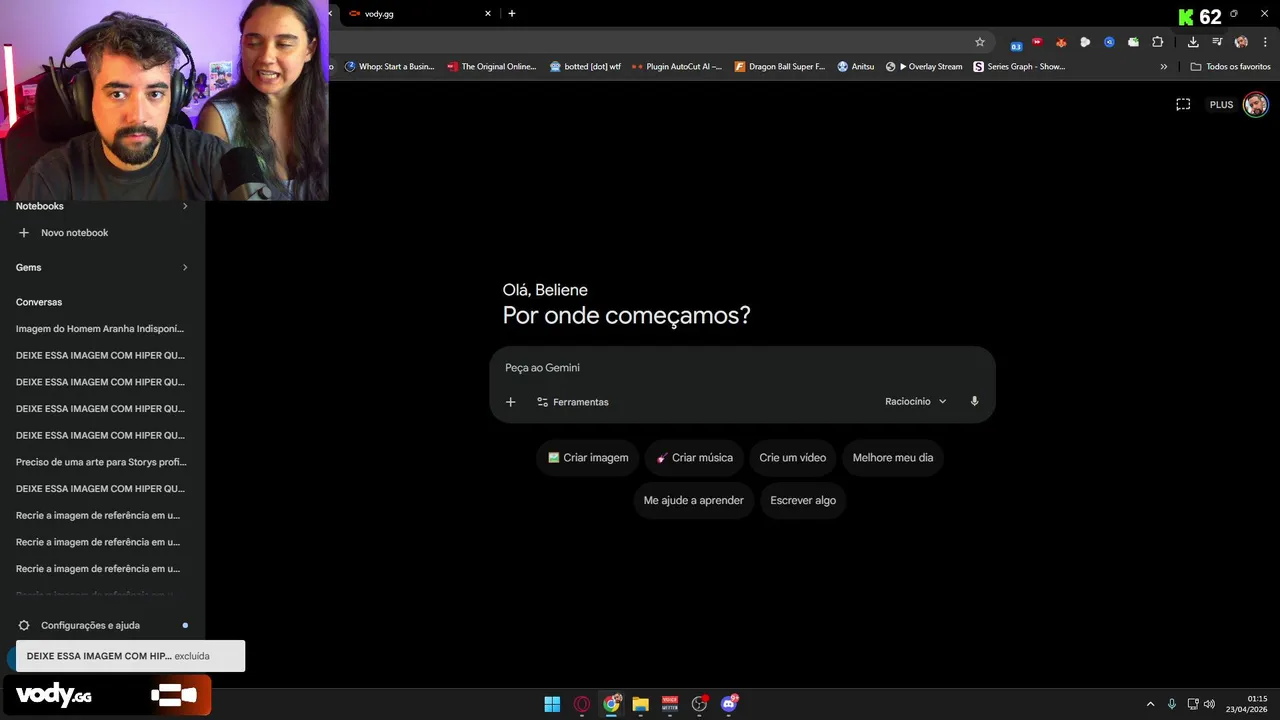The width and height of the screenshot is (1280, 720).
Task: Click the green-arrow extension icon
Action: [x=1133, y=42]
